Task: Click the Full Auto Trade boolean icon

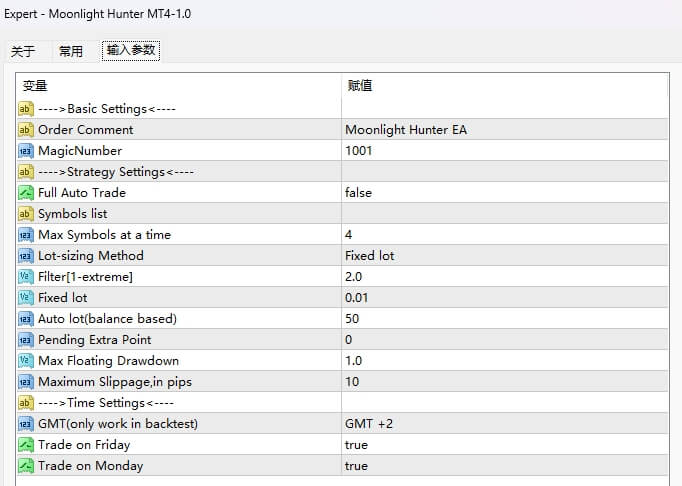Action: click(26, 193)
